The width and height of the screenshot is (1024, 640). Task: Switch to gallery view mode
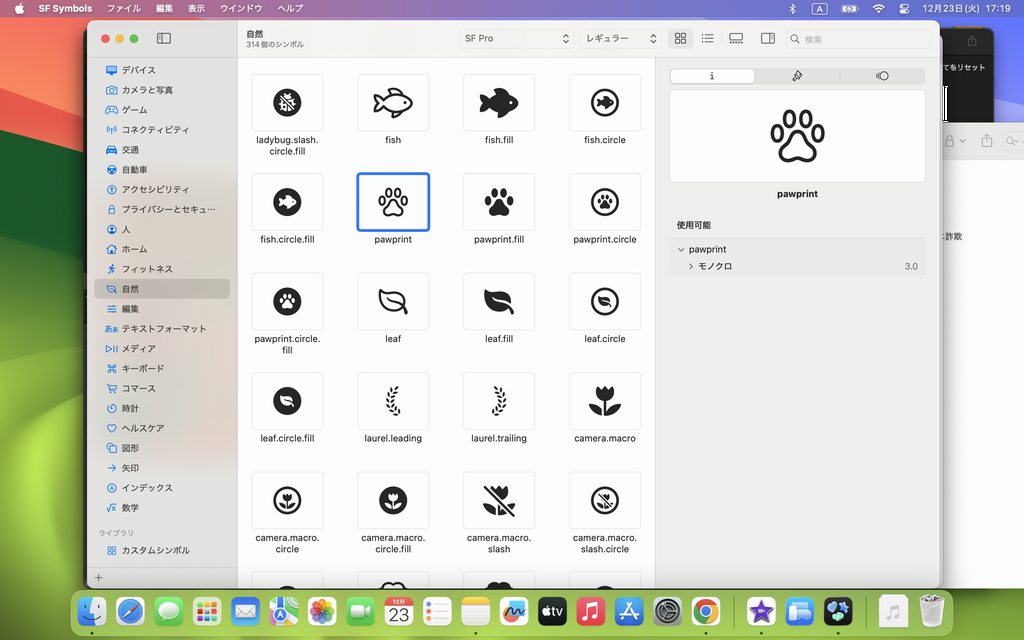(x=736, y=38)
